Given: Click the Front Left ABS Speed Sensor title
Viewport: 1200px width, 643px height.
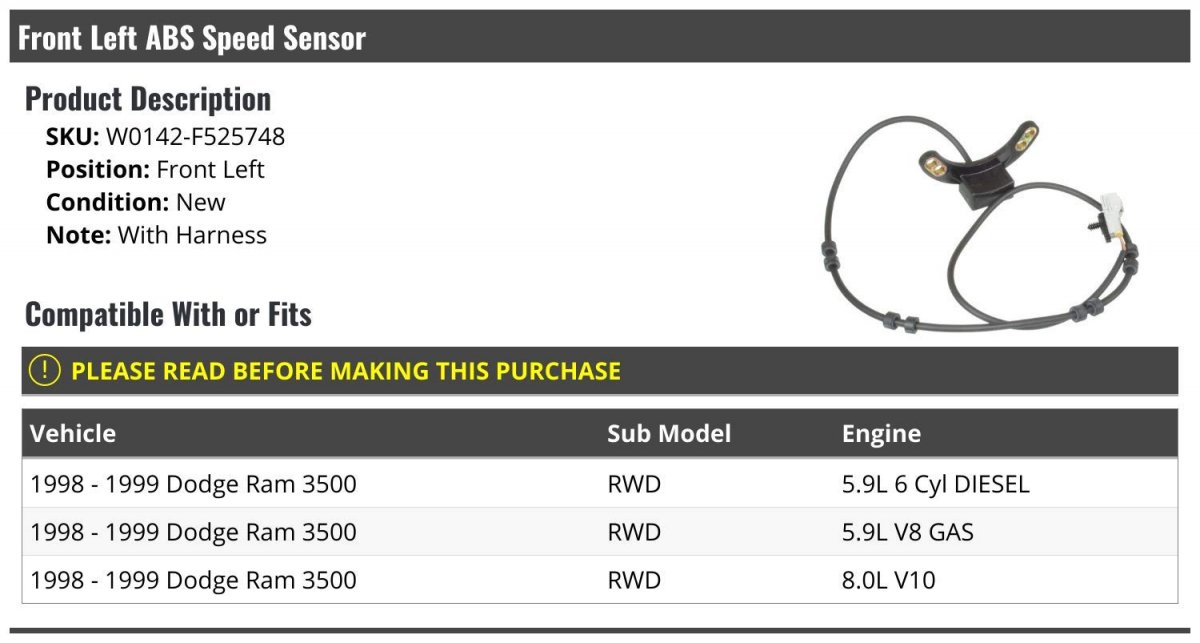Looking at the screenshot, I should [x=192, y=38].
